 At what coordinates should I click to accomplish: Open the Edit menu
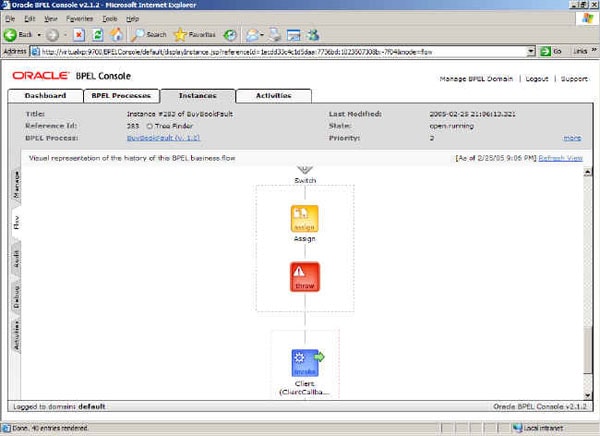click(29, 19)
